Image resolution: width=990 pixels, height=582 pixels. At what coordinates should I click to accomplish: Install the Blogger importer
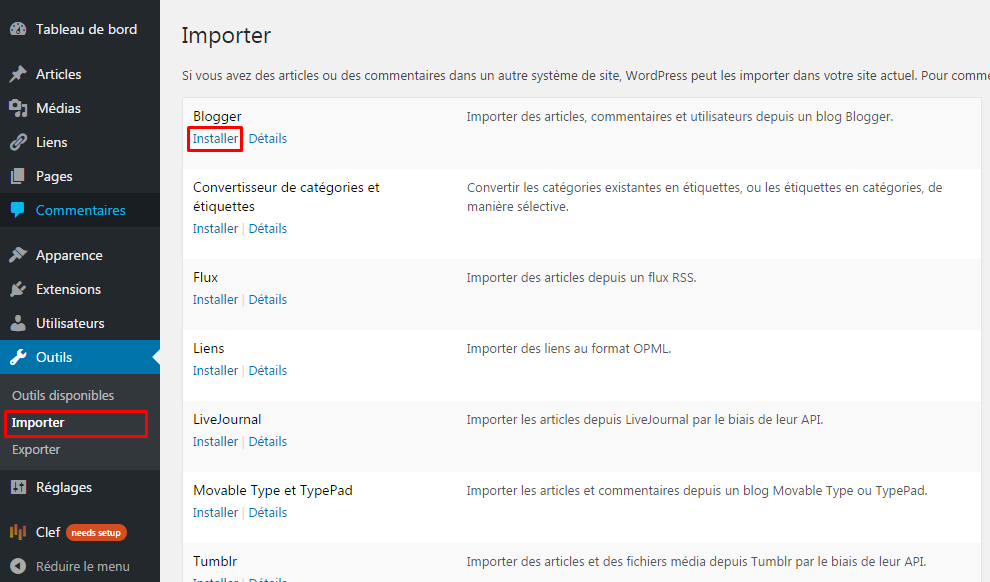pyautogui.click(x=215, y=138)
